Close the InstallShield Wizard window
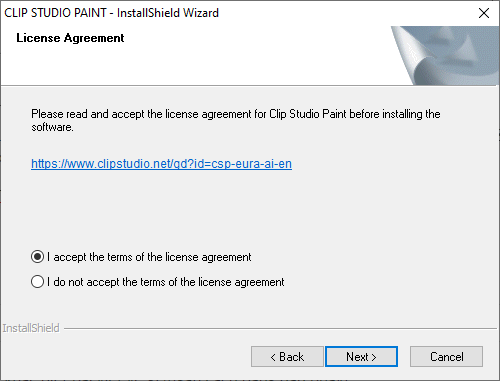The height and width of the screenshot is (381, 500). 484,13
